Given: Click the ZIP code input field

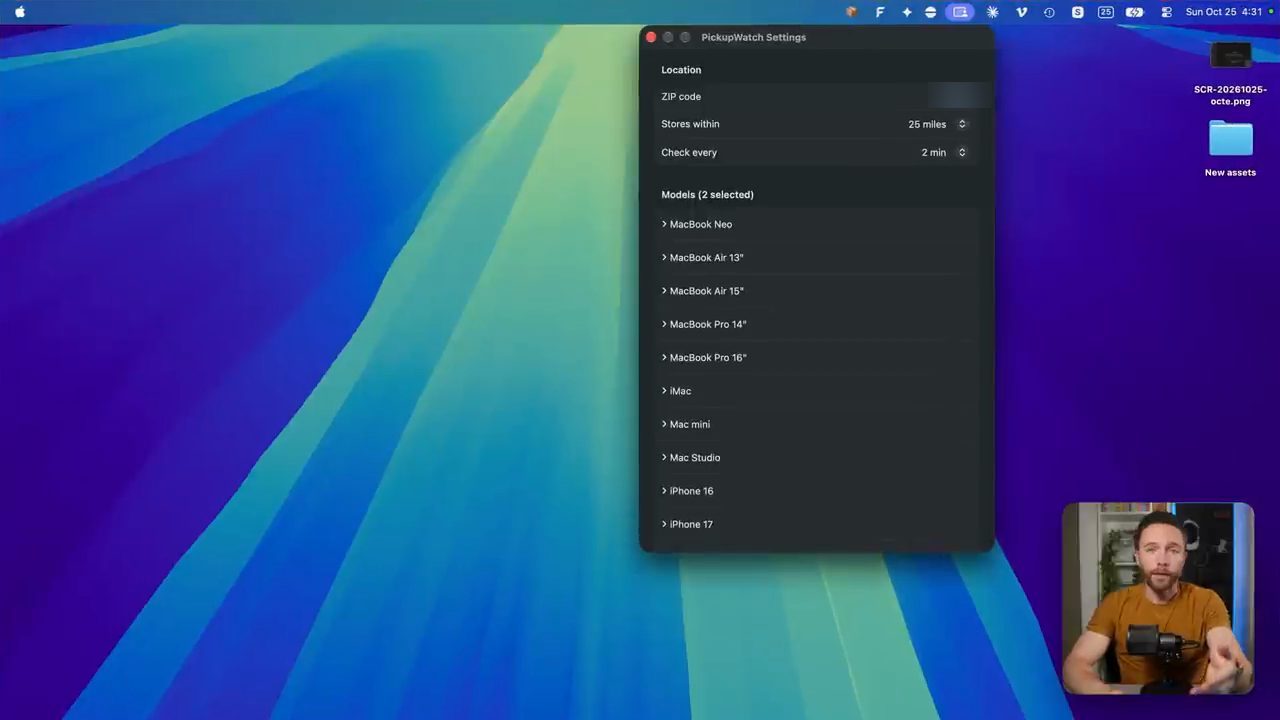Looking at the screenshot, I should point(958,96).
